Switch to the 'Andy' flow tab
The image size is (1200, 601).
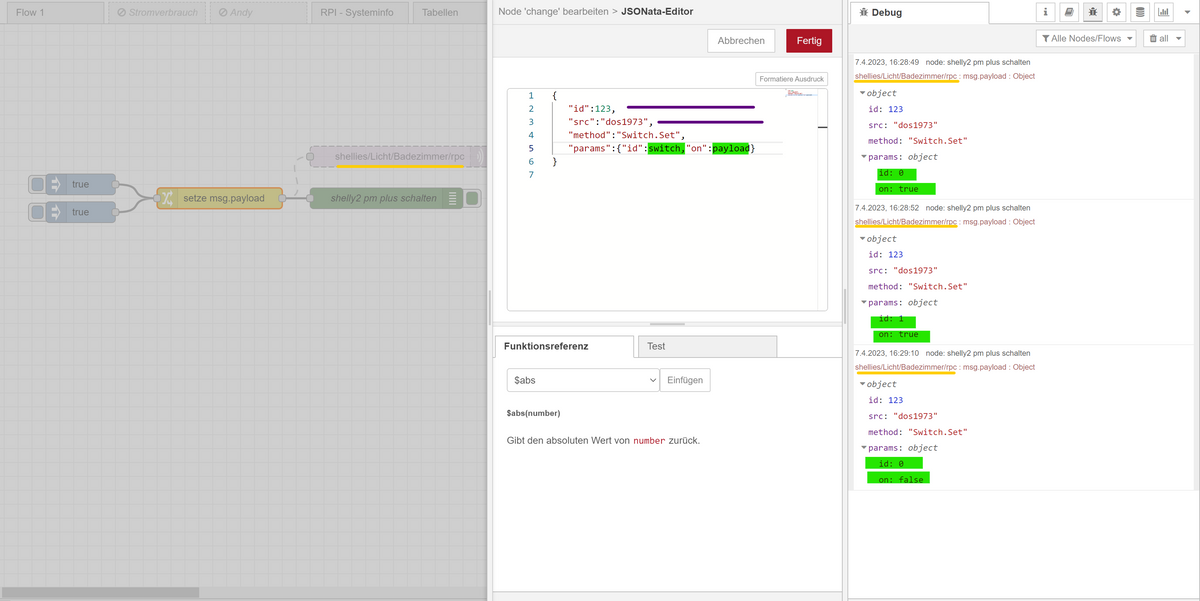(x=259, y=13)
